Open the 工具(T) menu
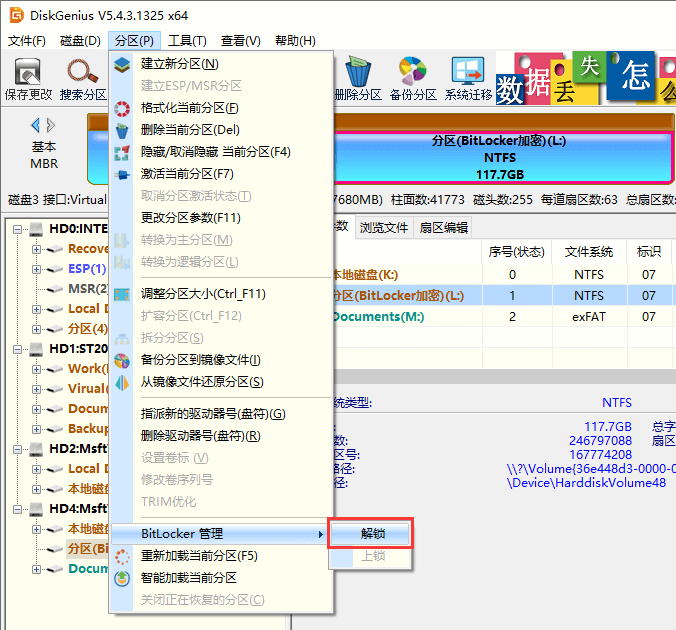Screen dimensions: 676x630 [188, 41]
